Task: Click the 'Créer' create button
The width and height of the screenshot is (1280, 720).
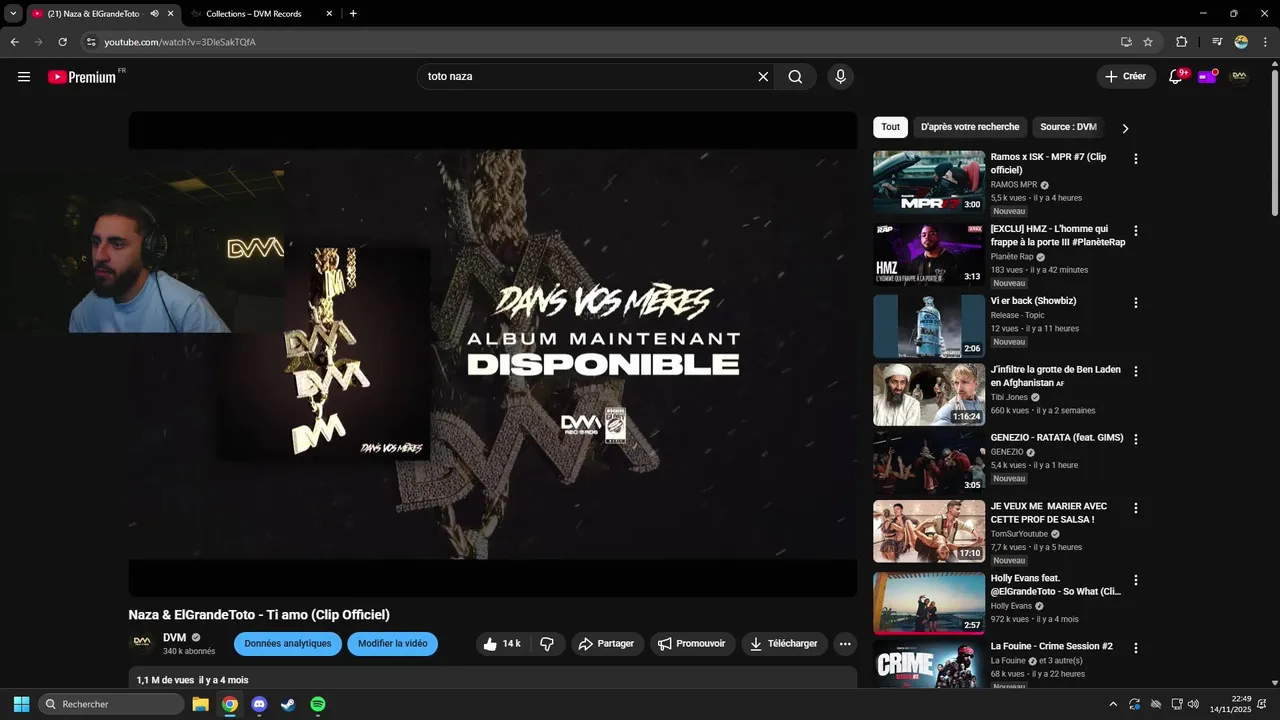Action: point(1126,77)
